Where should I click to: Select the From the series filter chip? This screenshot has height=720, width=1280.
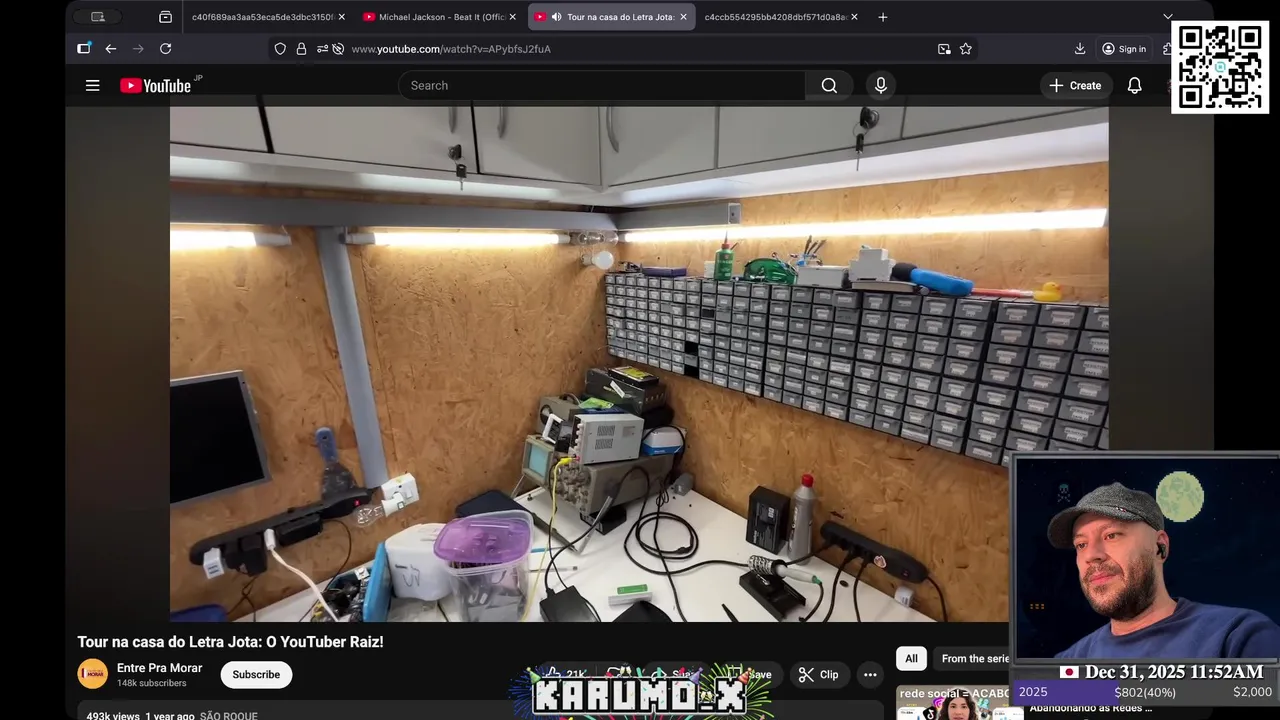(x=975, y=659)
